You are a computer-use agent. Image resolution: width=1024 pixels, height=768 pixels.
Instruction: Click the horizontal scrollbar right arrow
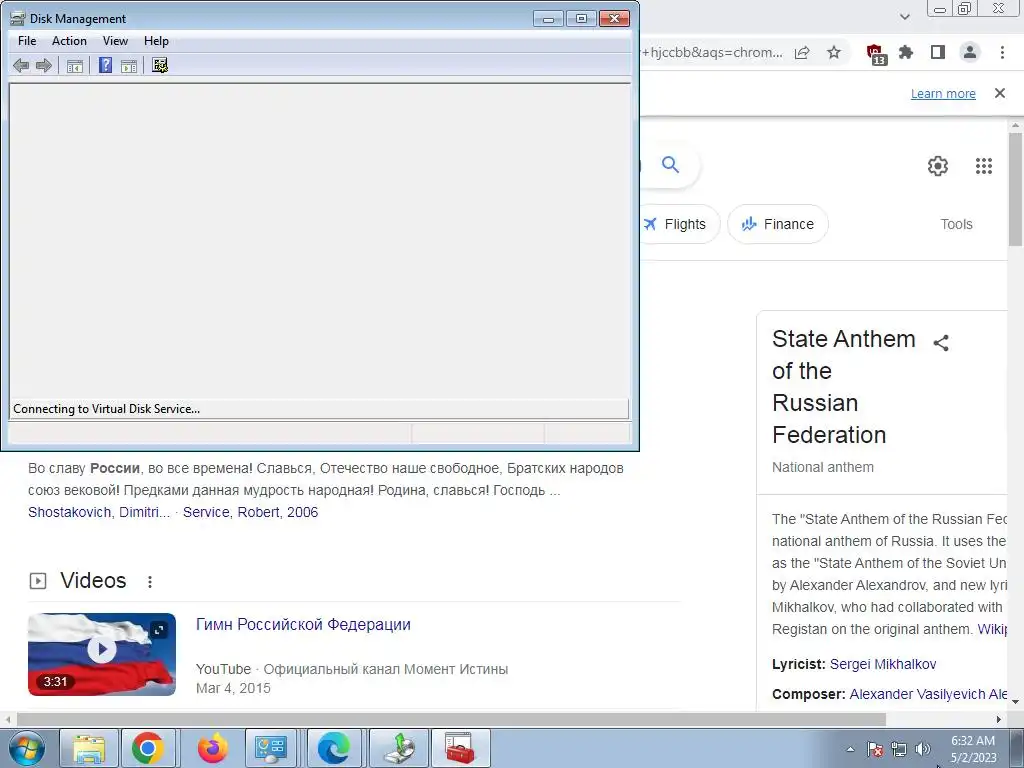pyautogui.click(x=999, y=719)
